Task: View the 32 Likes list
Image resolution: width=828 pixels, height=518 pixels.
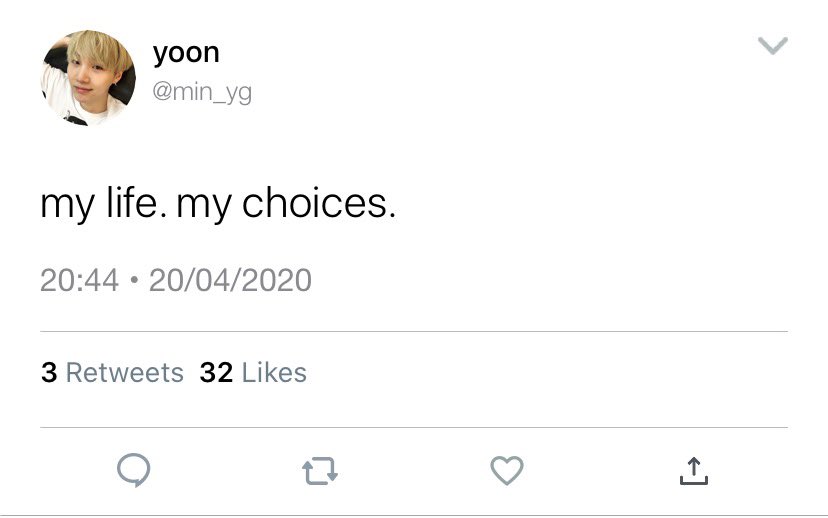Action: click(x=253, y=372)
